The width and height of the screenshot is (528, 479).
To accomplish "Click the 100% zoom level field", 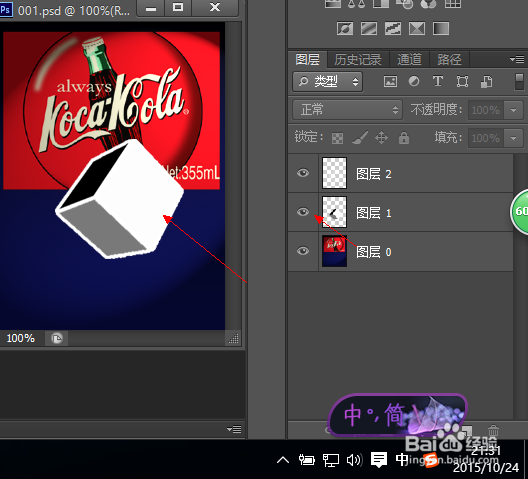I will point(21,338).
